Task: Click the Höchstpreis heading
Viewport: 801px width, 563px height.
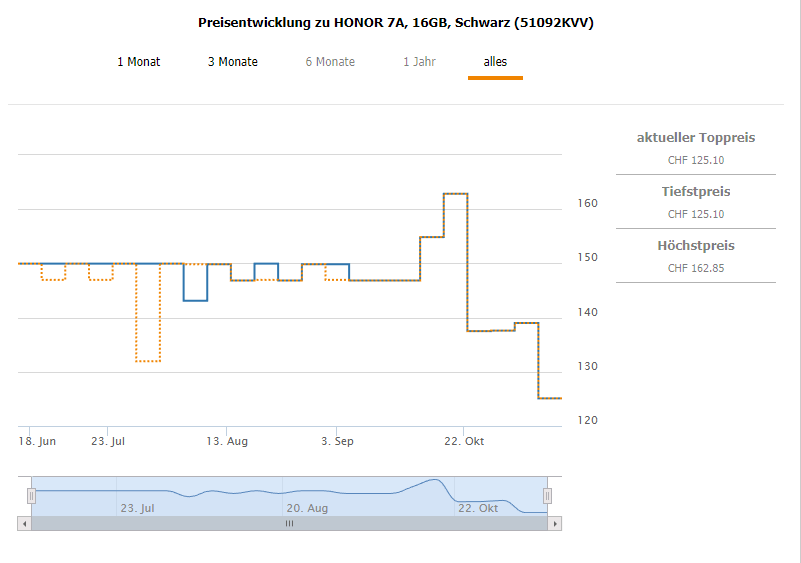Action: [x=696, y=246]
